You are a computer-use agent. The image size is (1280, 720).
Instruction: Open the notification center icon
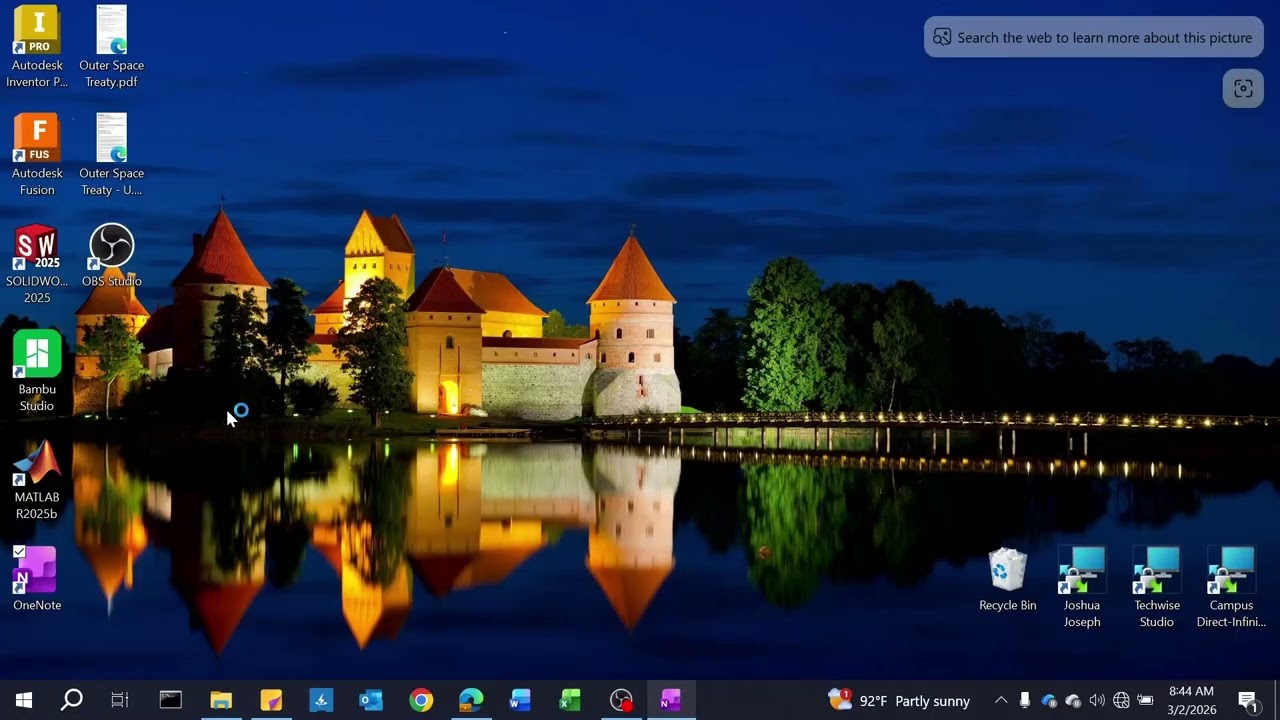1248,700
